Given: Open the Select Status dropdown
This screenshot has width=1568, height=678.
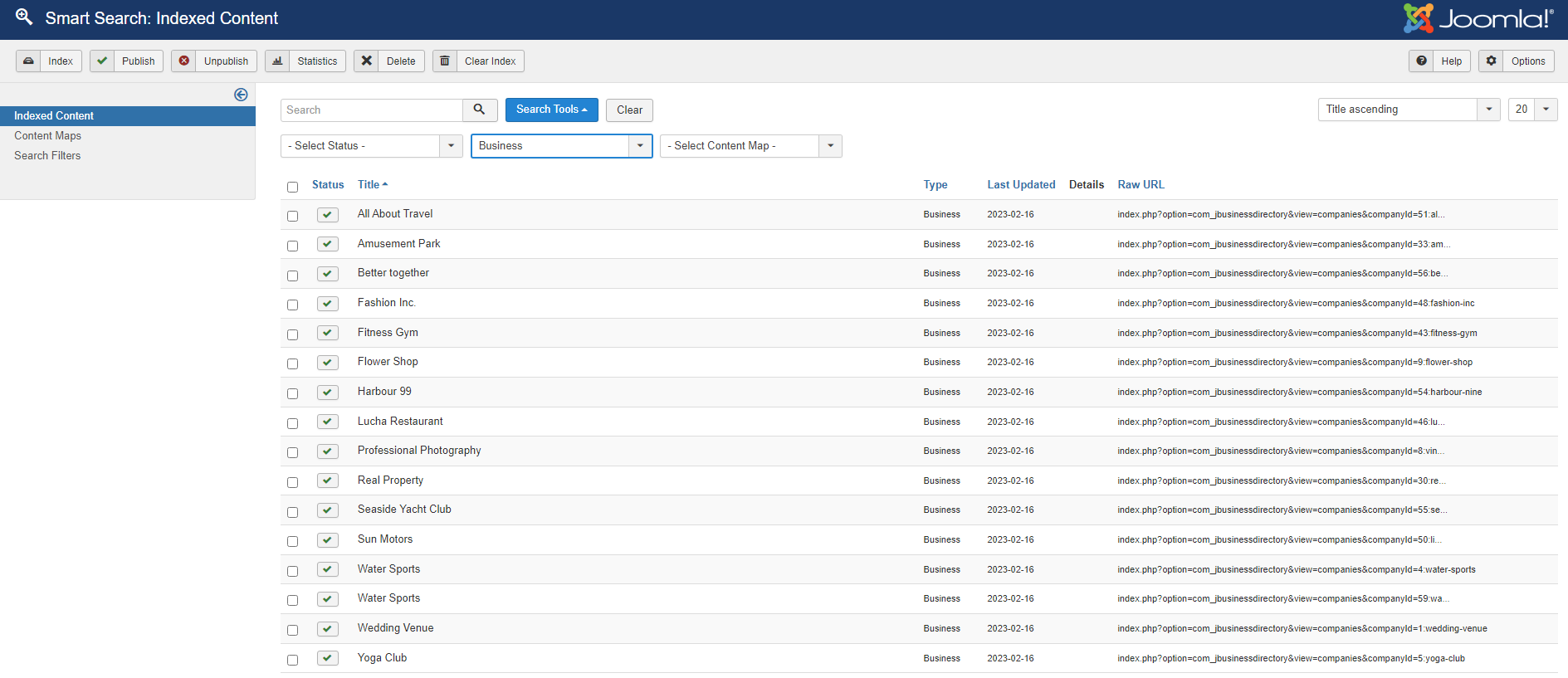Looking at the screenshot, I should point(372,146).
